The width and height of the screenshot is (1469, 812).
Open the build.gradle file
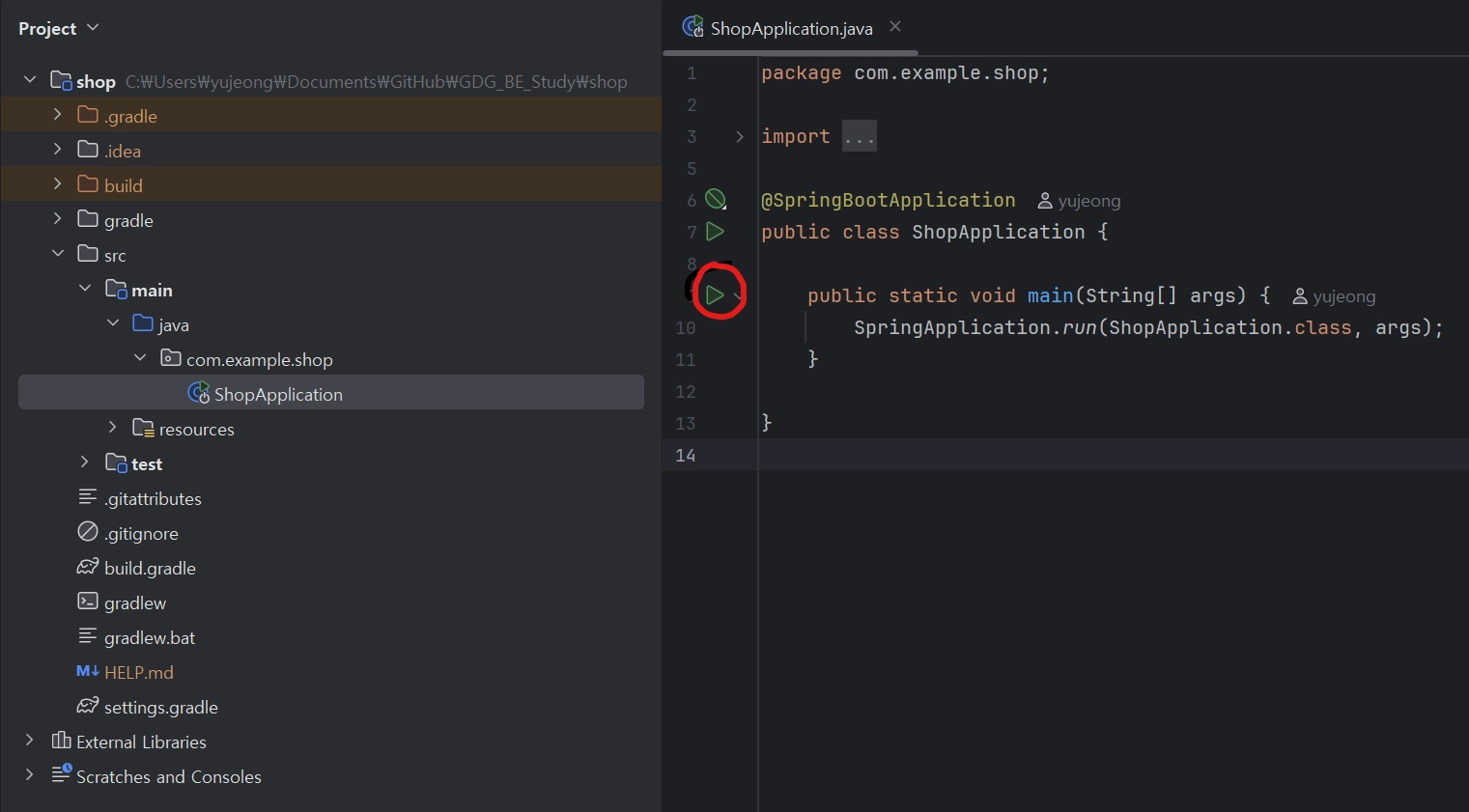(x=150, y=569)
